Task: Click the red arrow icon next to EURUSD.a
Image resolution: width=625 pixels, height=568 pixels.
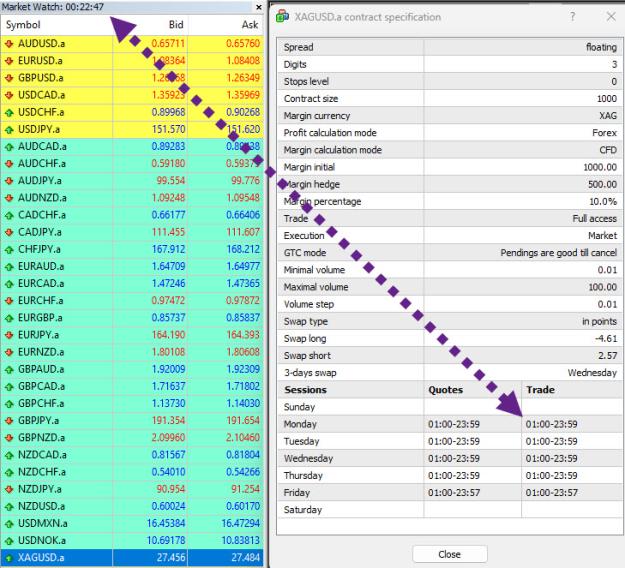Action: (9, 61)
